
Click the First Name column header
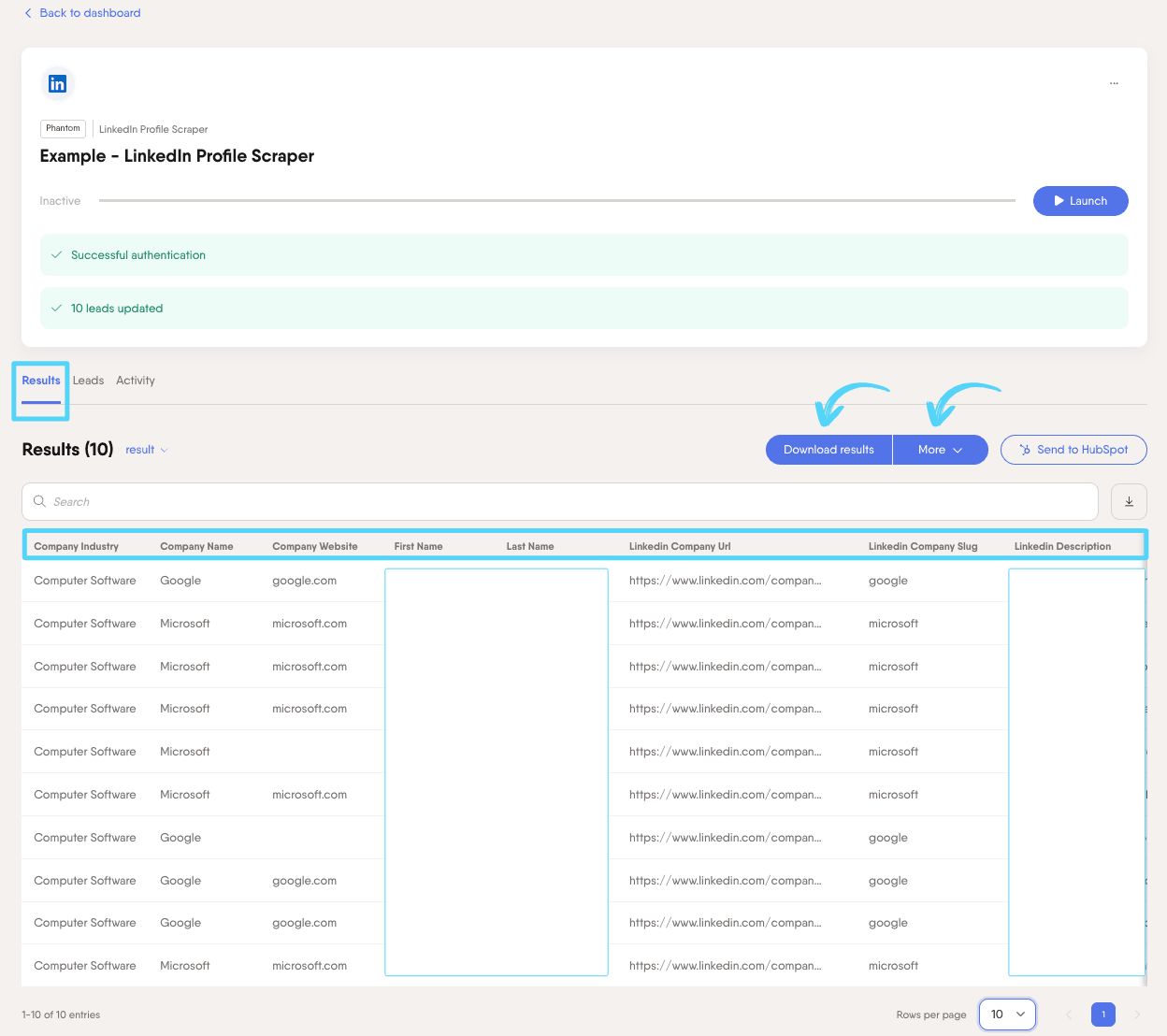tap(418, 546)
